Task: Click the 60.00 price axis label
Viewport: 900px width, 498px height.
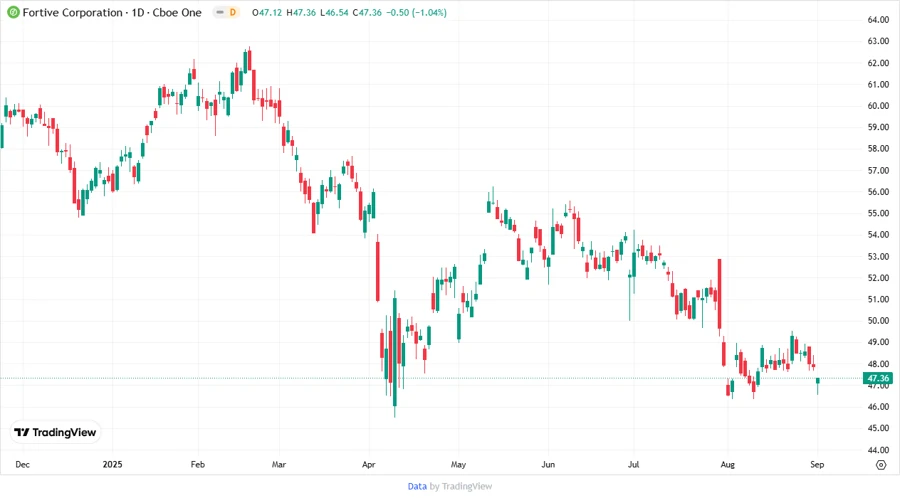Action: (x=878, y=106)
